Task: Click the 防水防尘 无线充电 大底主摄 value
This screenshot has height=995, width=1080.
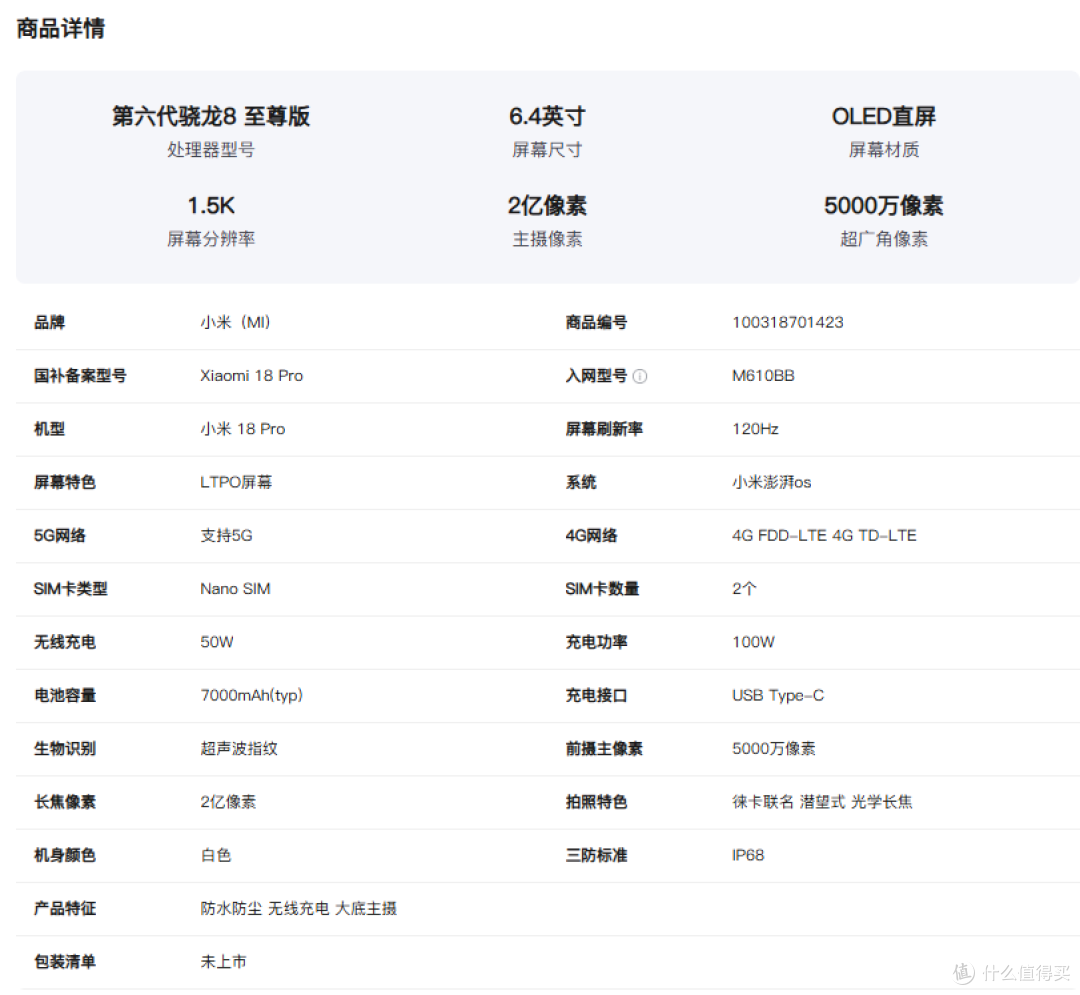Action: pyautogui.click(x=298, y=909)
